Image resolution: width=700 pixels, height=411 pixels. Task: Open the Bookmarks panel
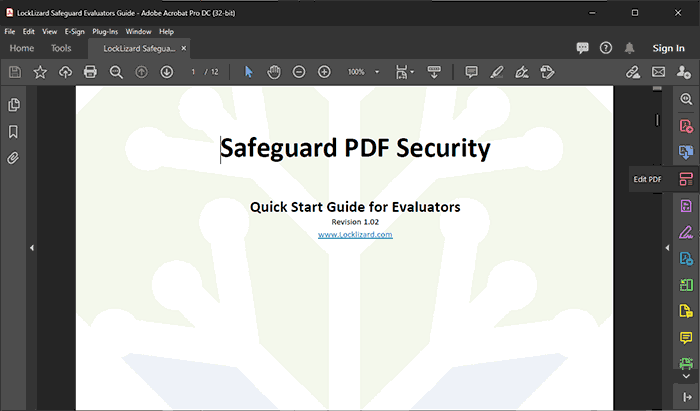pyautogui.click(x=13, y=132)
